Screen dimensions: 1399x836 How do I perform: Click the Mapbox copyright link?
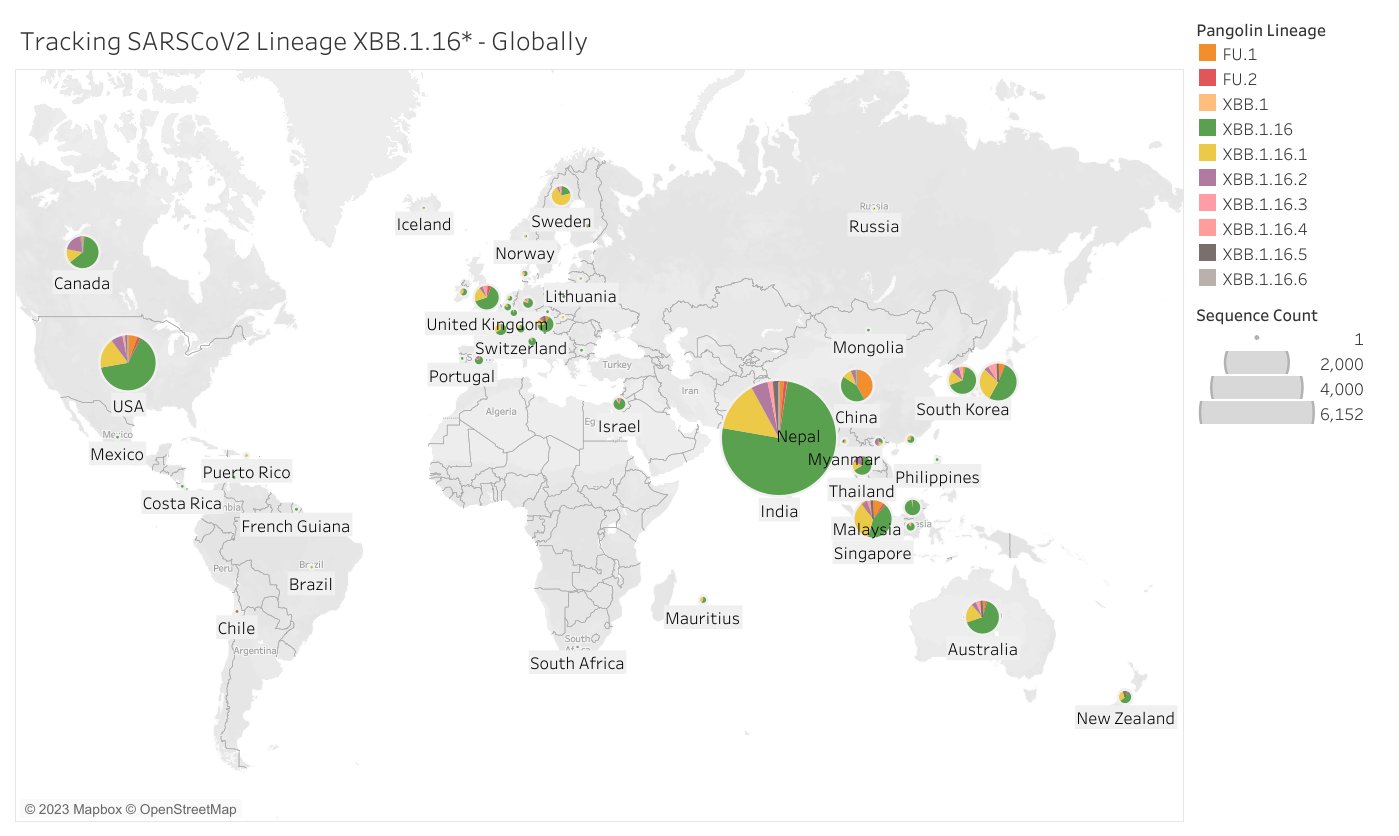pos(75,809)
